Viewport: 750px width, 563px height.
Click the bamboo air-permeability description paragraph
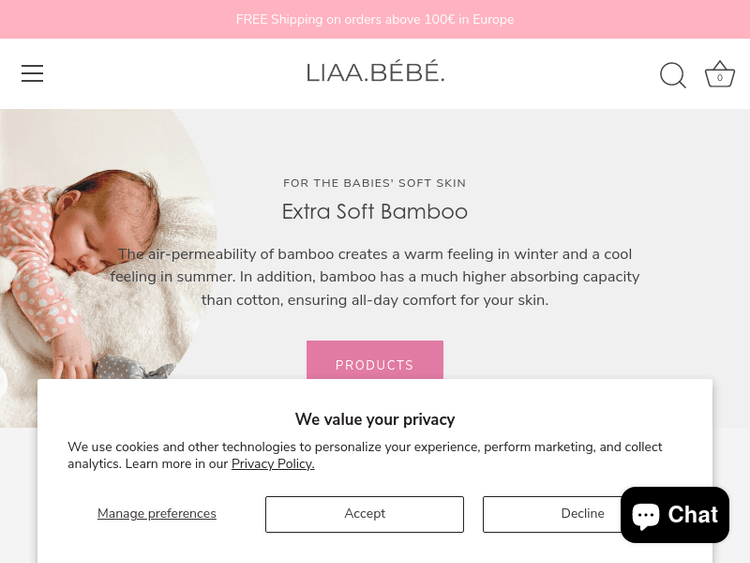[375, 277]
